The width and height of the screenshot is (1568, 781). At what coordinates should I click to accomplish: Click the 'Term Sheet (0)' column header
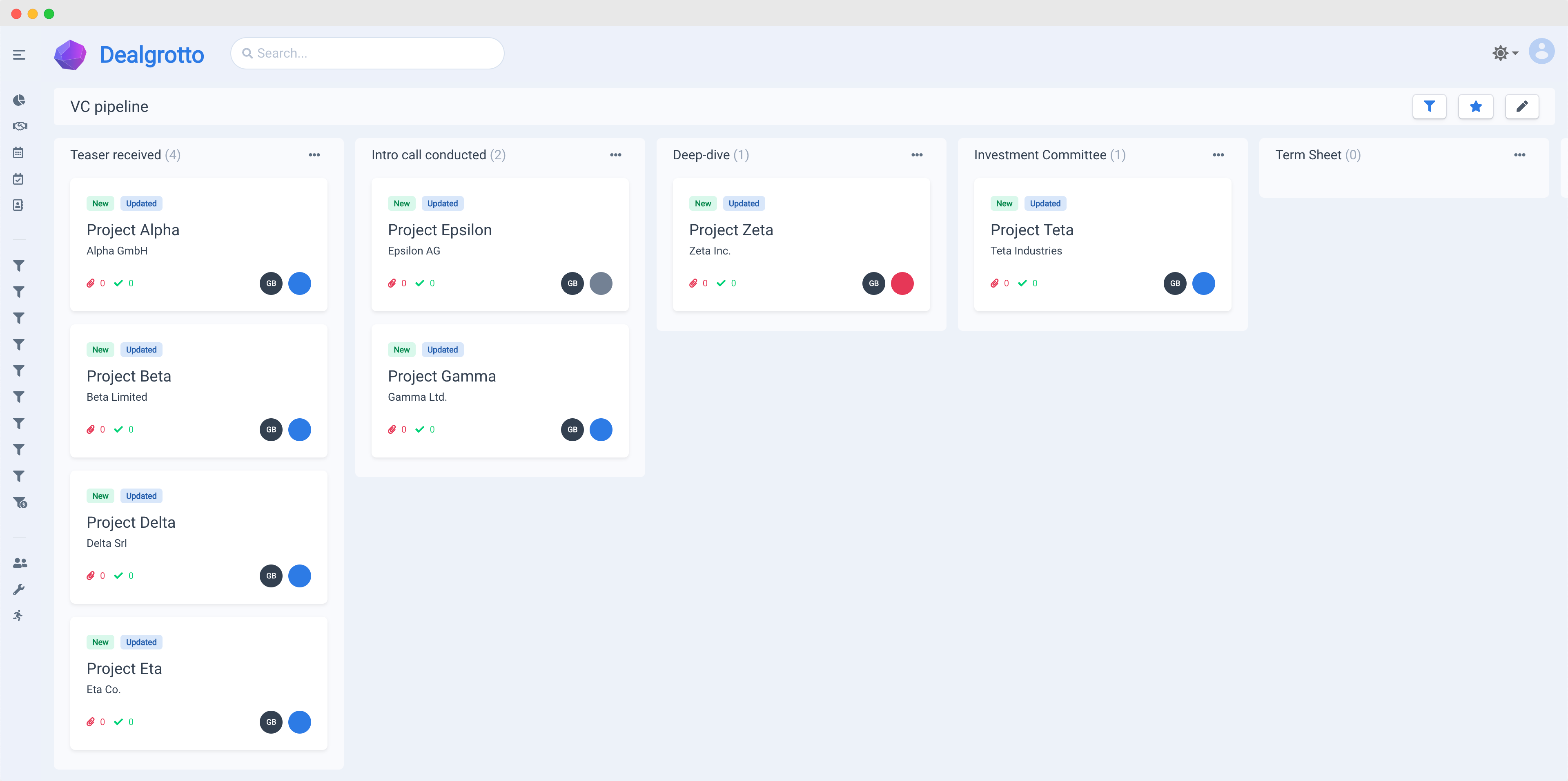pyautogui.click(x=1318, y=155)
